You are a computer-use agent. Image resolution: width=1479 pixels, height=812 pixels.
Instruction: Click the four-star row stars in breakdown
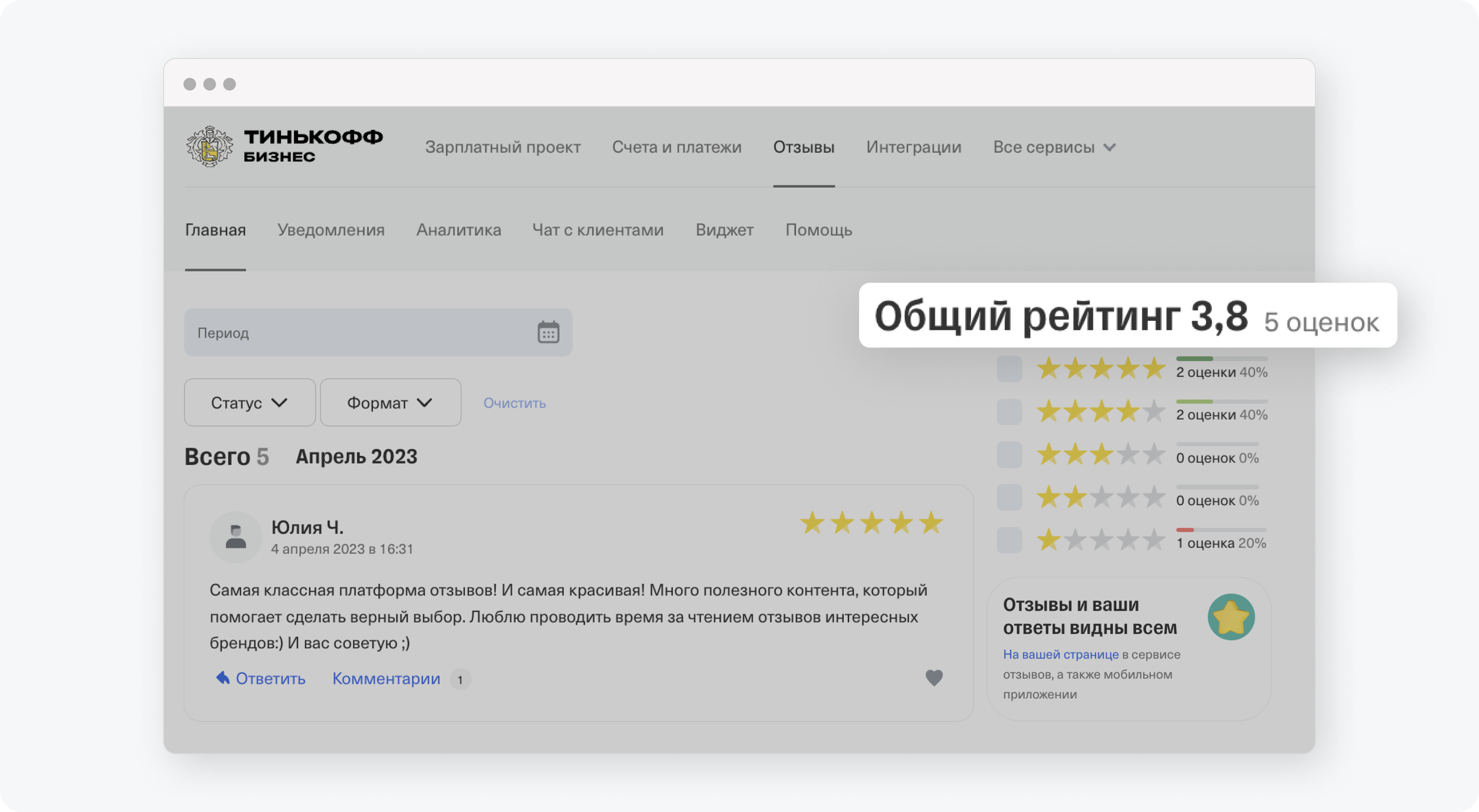1101,412
